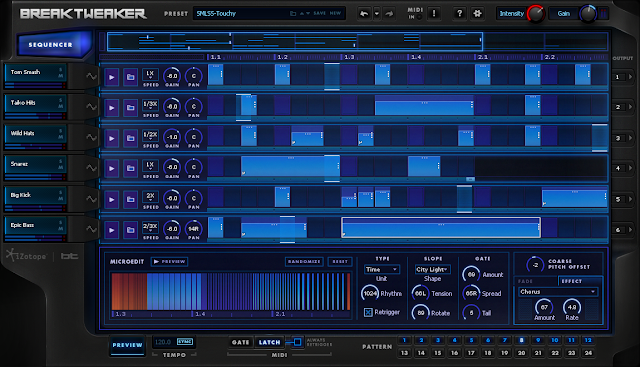Click the waveform icon beside Big Kick
This screenshot has height=367, width=640.
[91, 199]
